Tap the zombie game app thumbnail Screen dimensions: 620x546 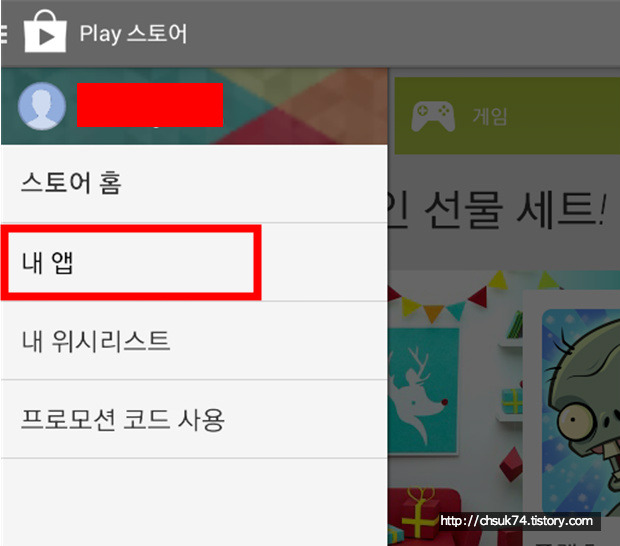click(x=581, y=412)
